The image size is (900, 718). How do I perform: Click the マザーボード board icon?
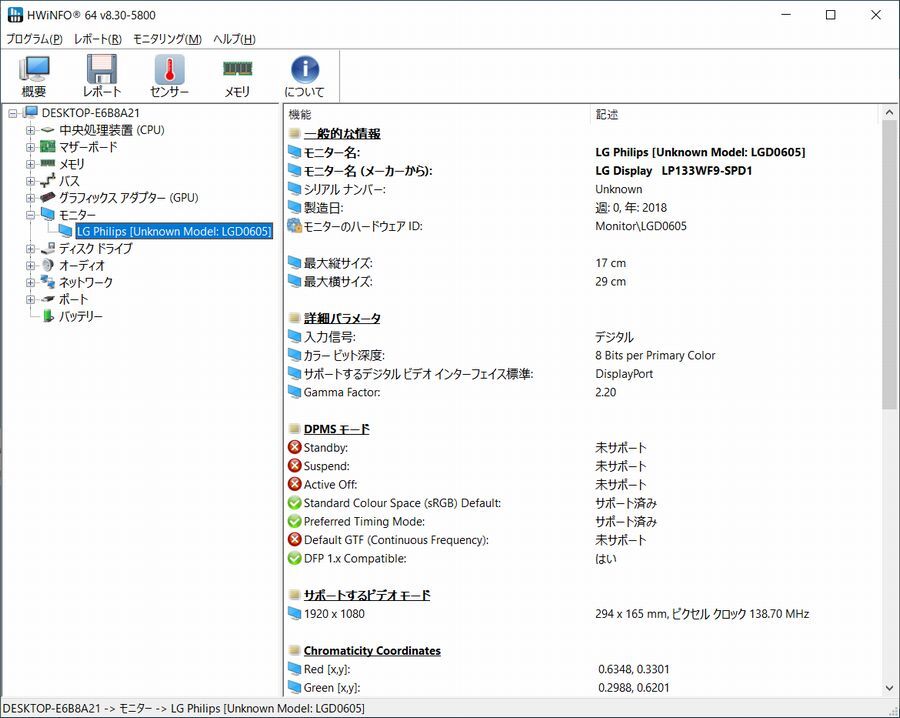[x=48, y=147]
